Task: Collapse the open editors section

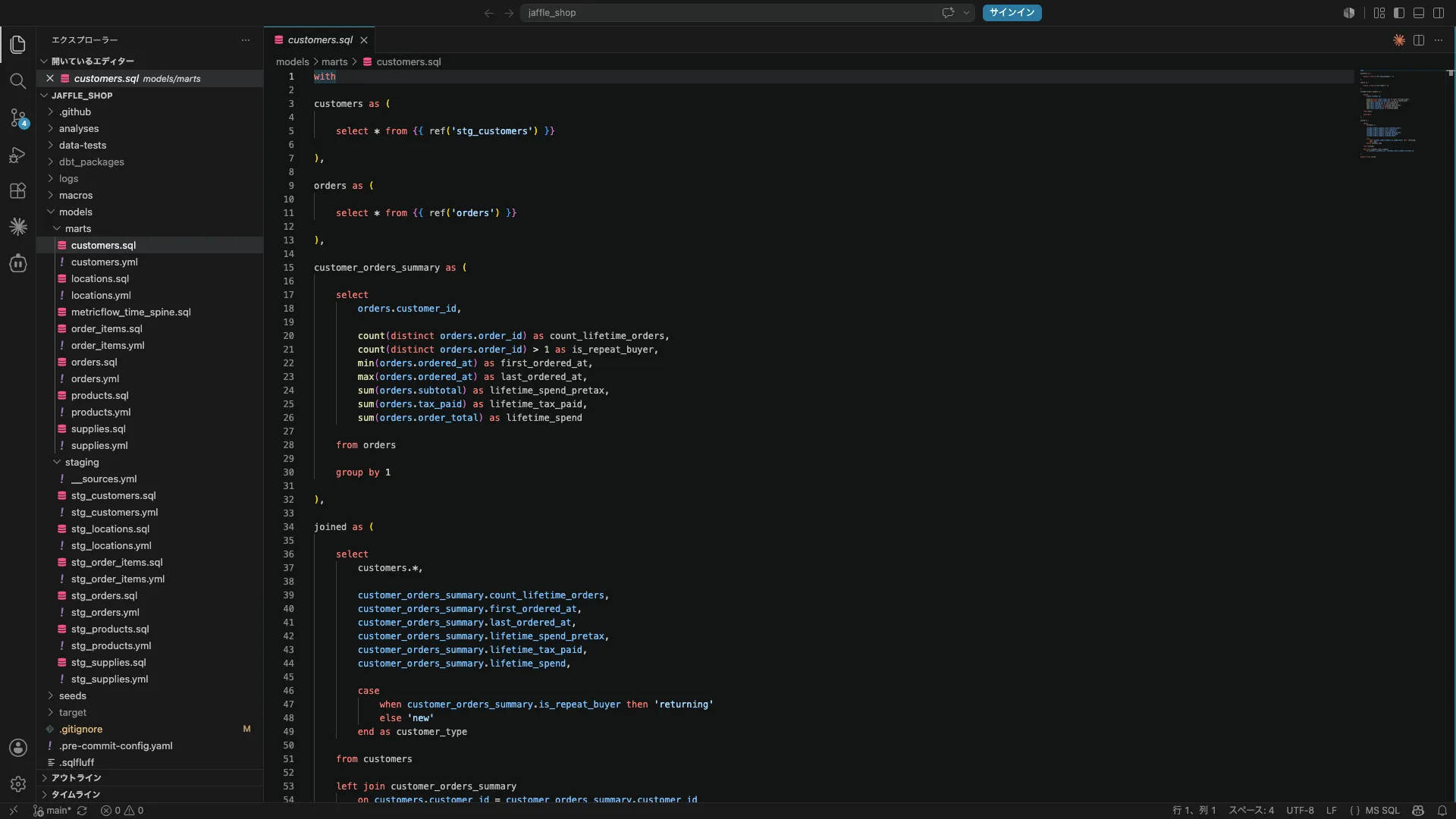Action: point(44,61)
